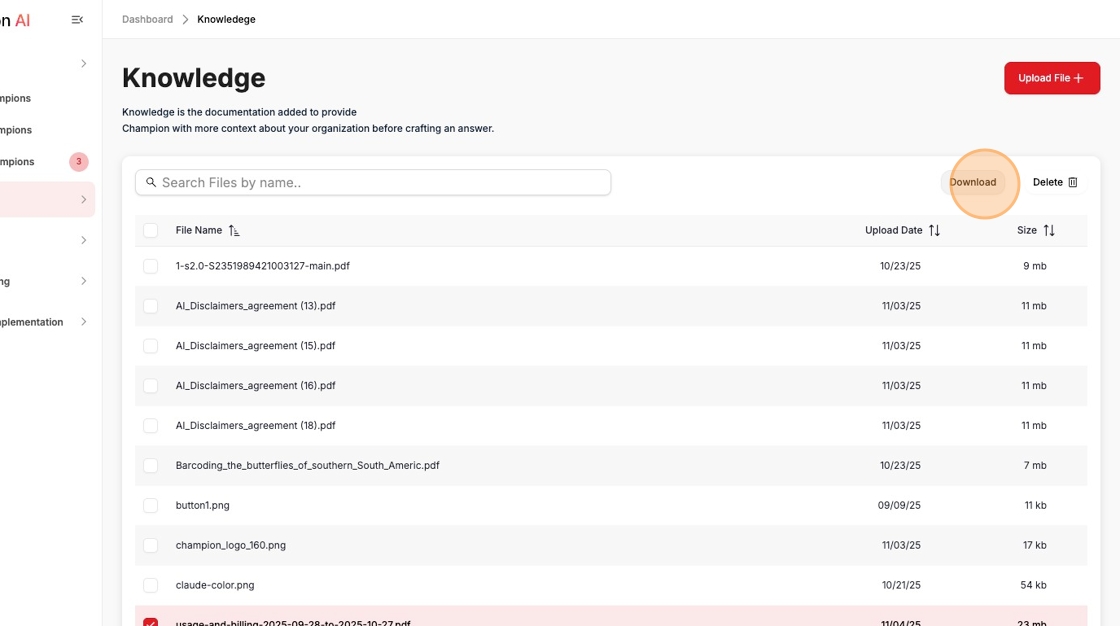Click file name claude-color.png
This screenshot has height=626, width=1120.
(x=214, y=585)
